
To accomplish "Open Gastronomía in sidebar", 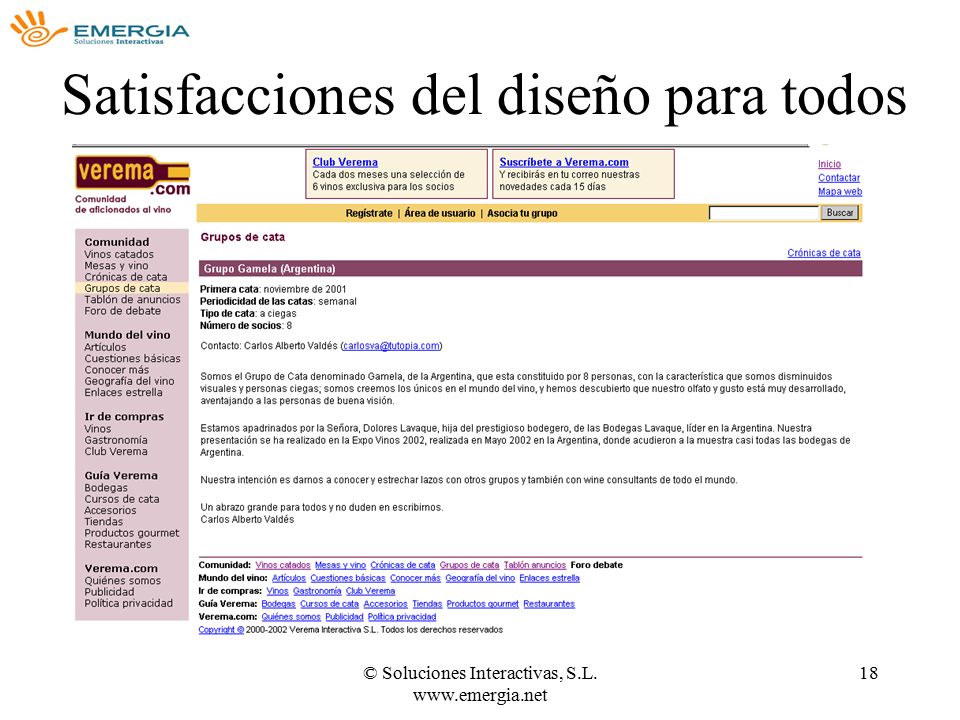I will point(116,440).
